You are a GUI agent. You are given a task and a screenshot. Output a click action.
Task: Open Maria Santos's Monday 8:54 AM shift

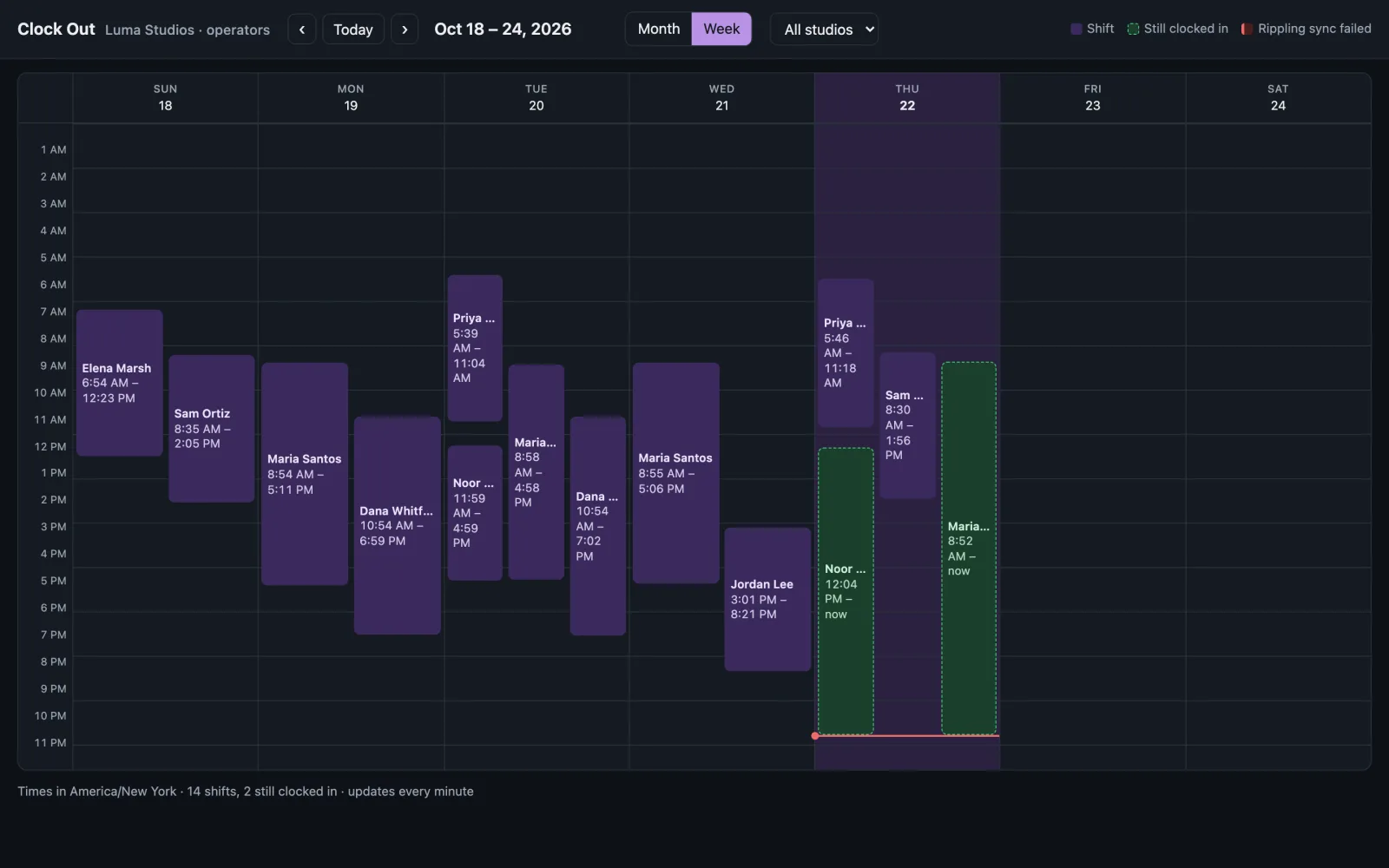click(305, 474)
